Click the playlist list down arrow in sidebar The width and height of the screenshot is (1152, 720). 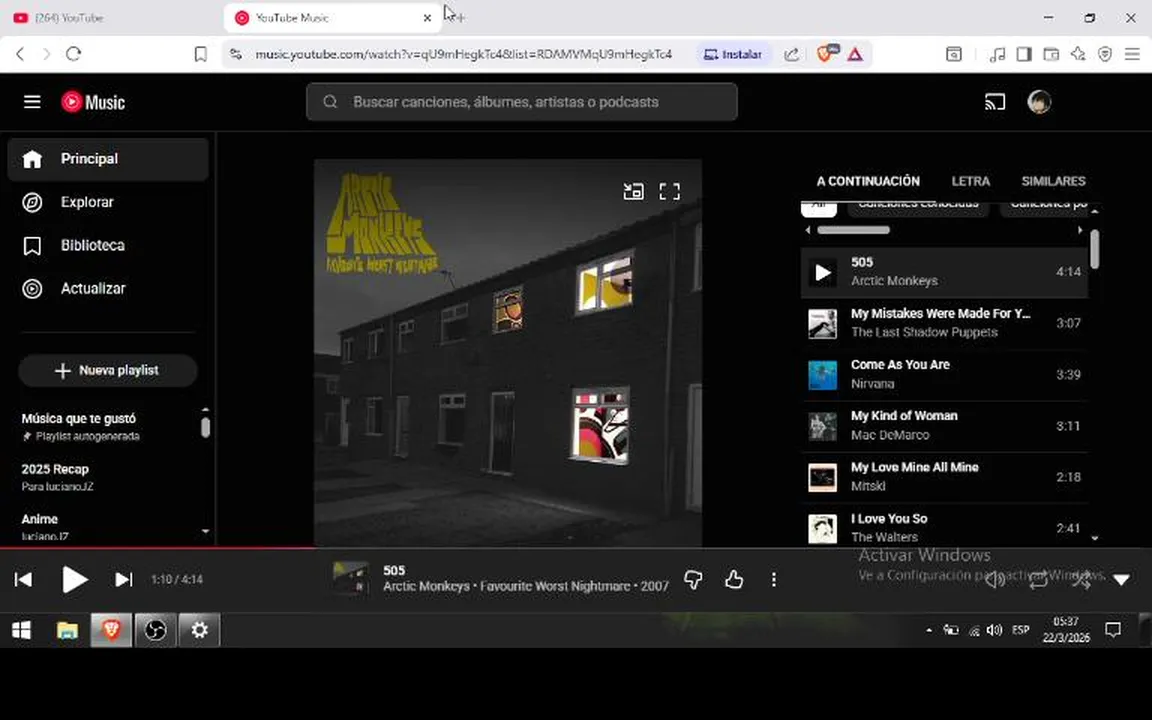tap(206, 531)
